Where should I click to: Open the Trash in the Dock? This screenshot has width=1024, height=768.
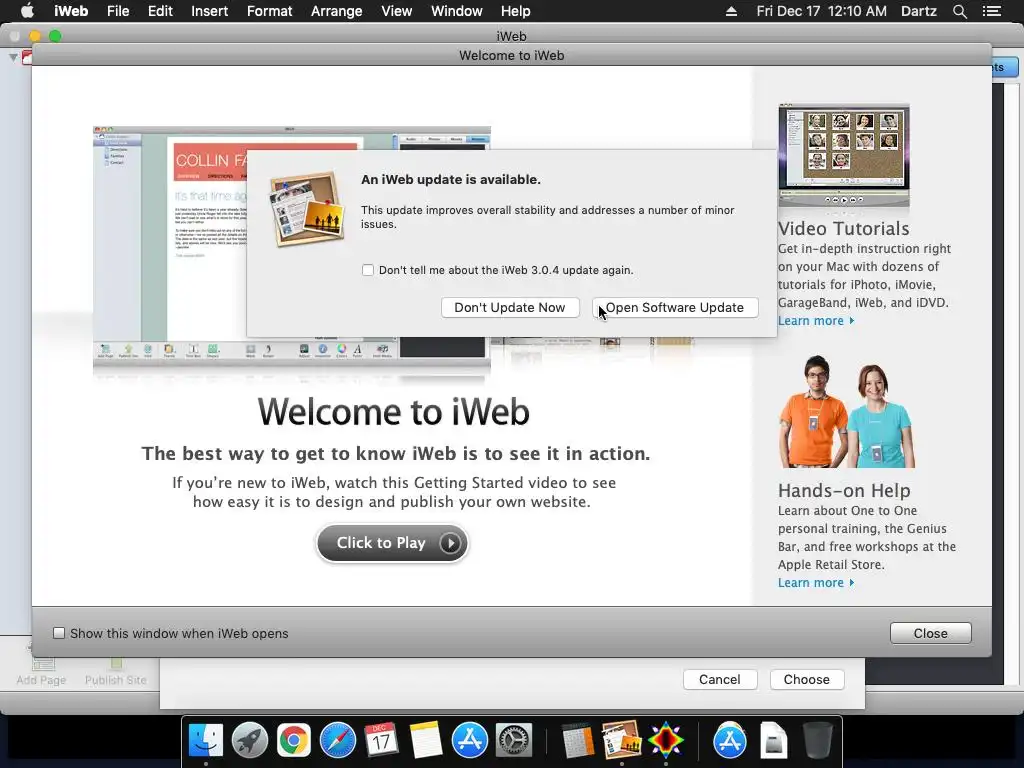[817, 741]
